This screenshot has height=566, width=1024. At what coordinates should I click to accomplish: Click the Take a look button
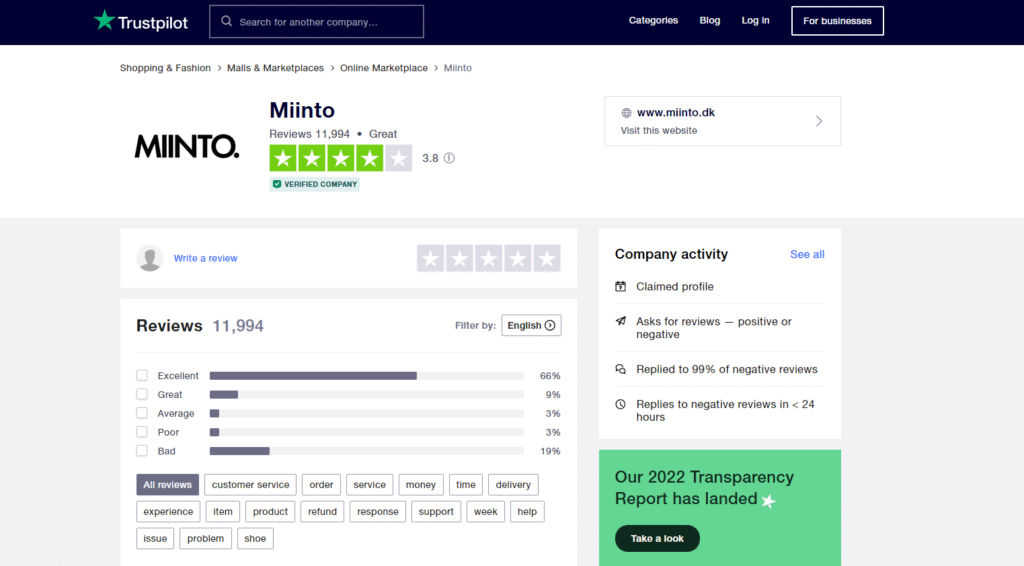tap(657, 539)
